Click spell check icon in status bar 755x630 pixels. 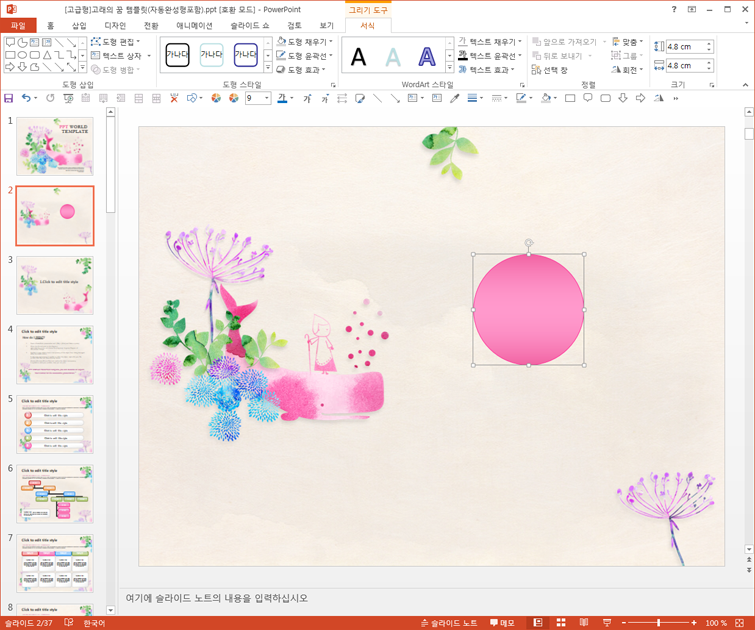pos(68,622)
